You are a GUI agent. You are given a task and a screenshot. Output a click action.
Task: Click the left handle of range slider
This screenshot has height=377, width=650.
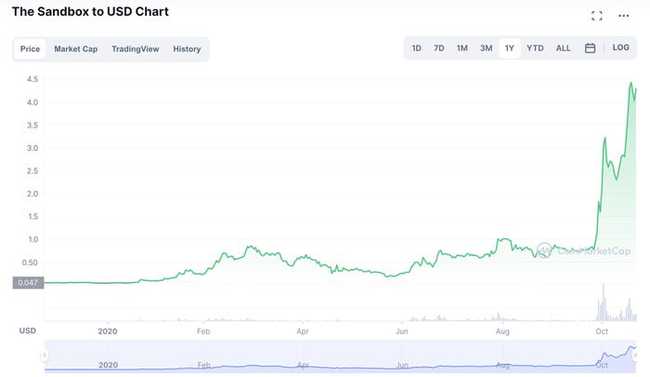tap(44, 355)
